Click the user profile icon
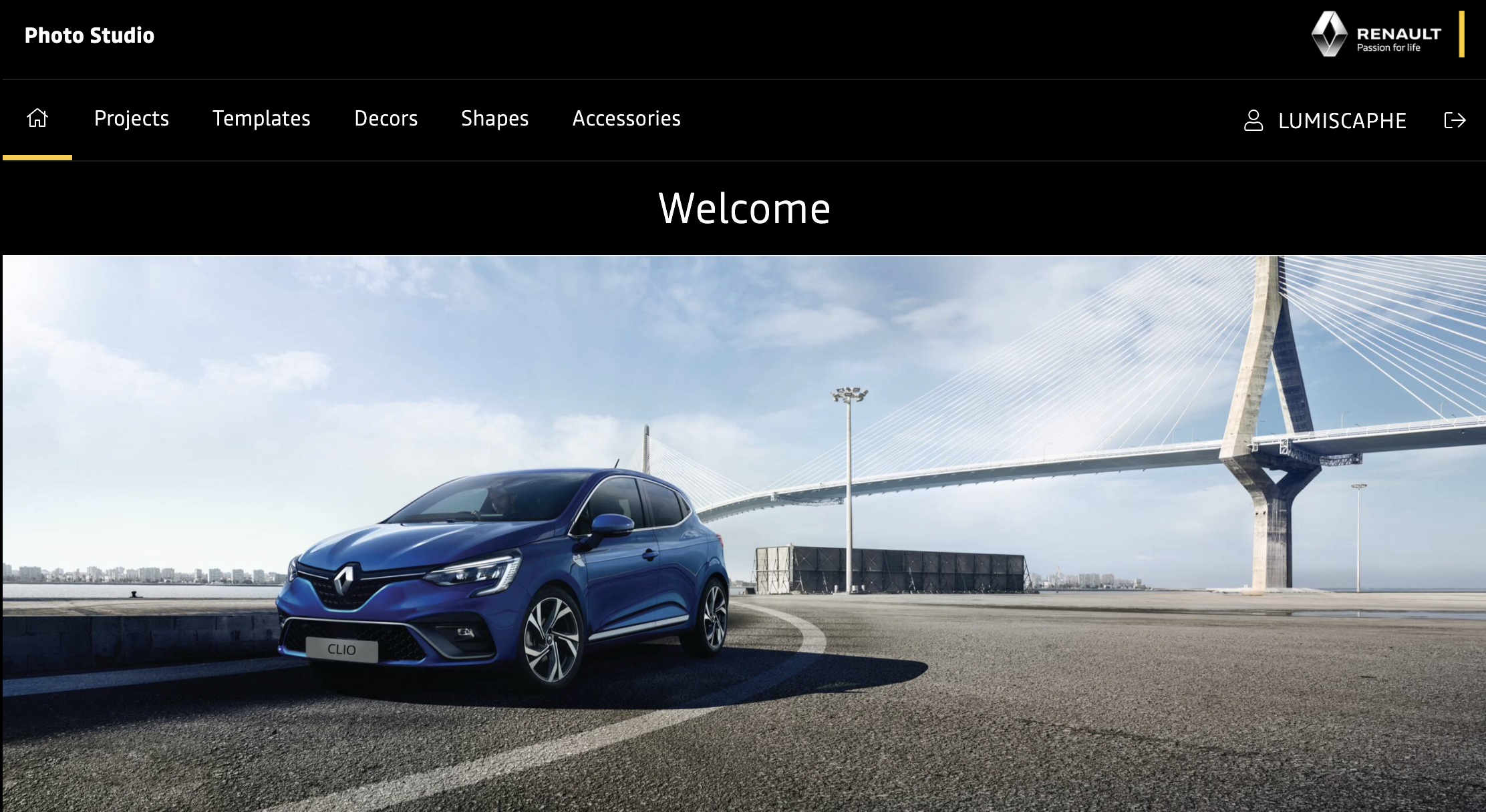This screenshot has height=812, width=1486. coord(1253,120)
